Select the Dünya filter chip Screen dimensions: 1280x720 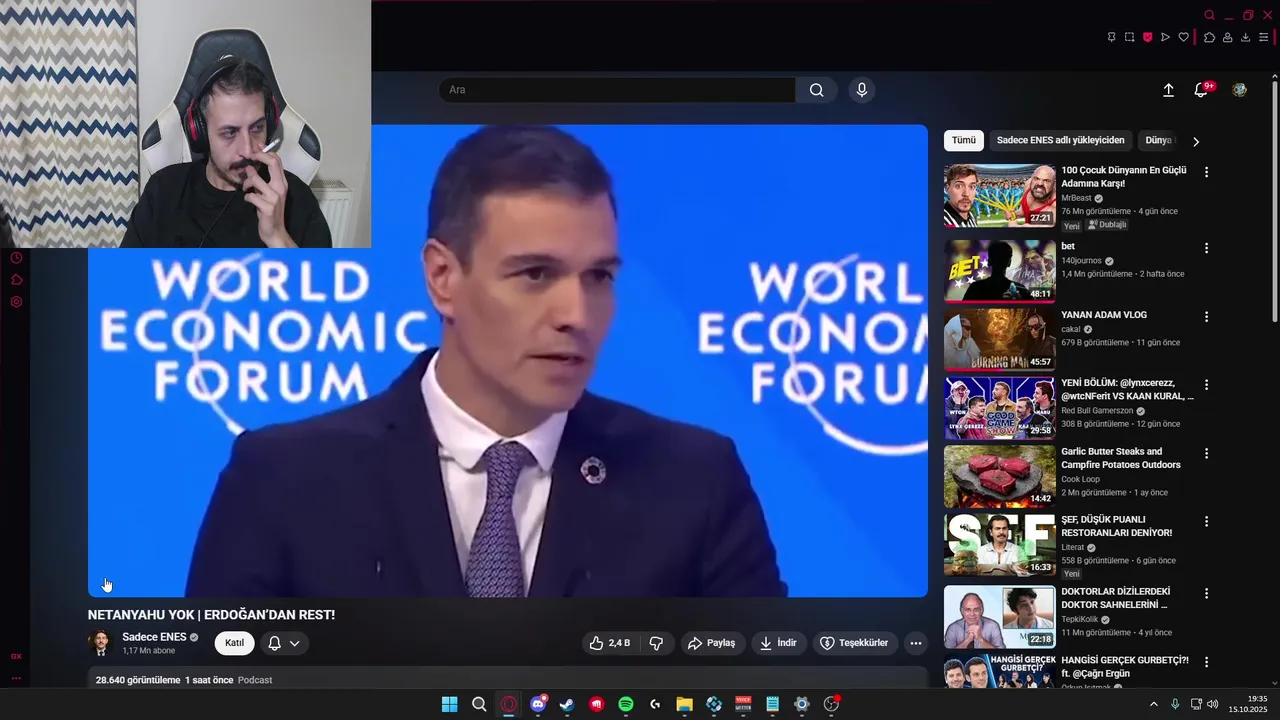(1158, 141)
